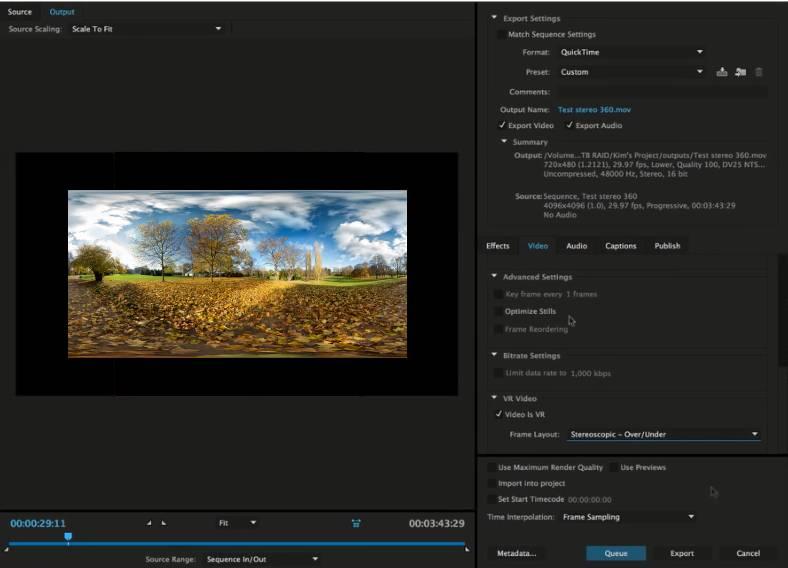Click the blue playhead on the timeline

coord(68,537)
